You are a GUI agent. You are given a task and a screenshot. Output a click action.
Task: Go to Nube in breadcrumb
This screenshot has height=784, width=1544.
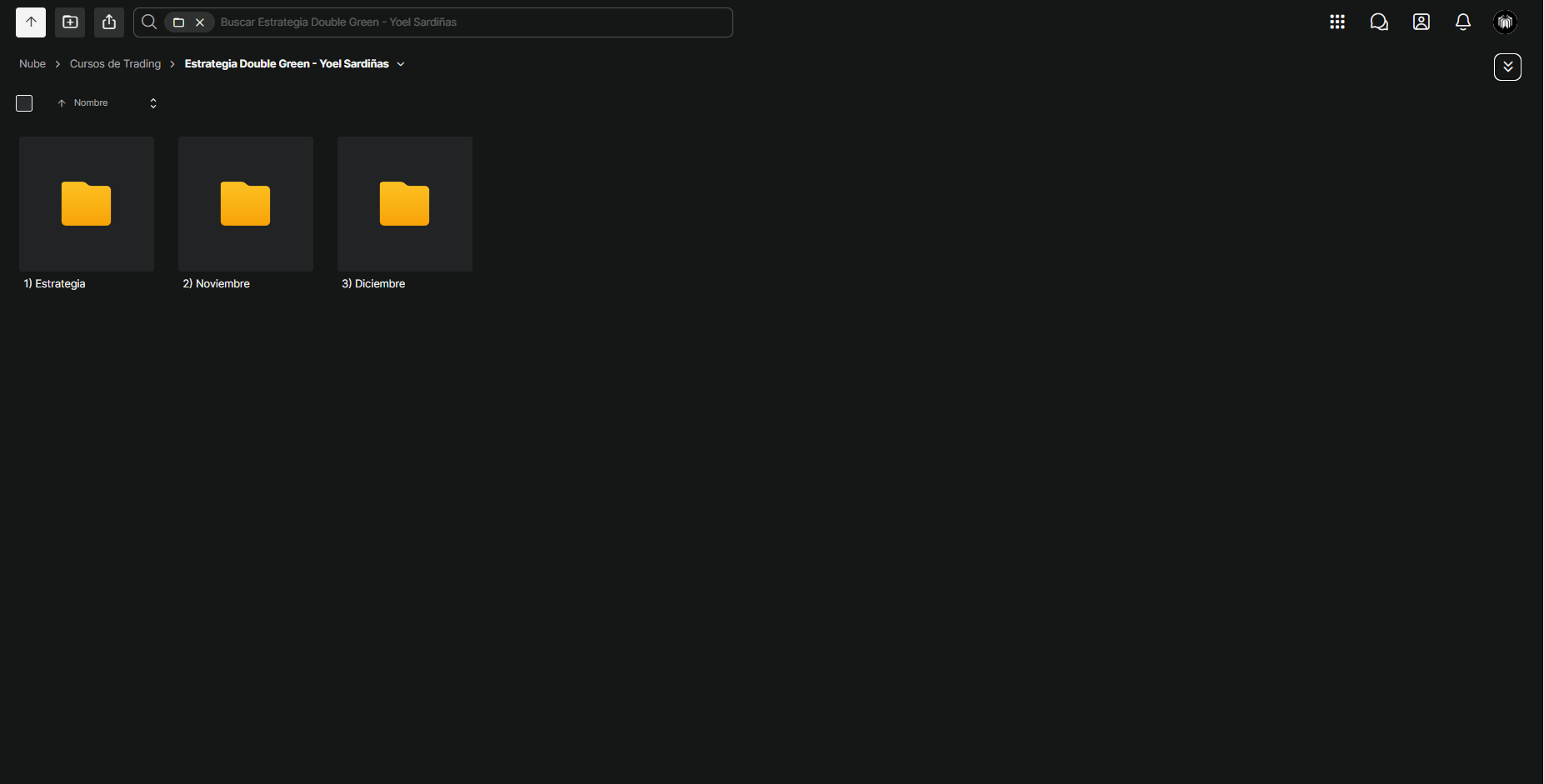pos(32,64)
